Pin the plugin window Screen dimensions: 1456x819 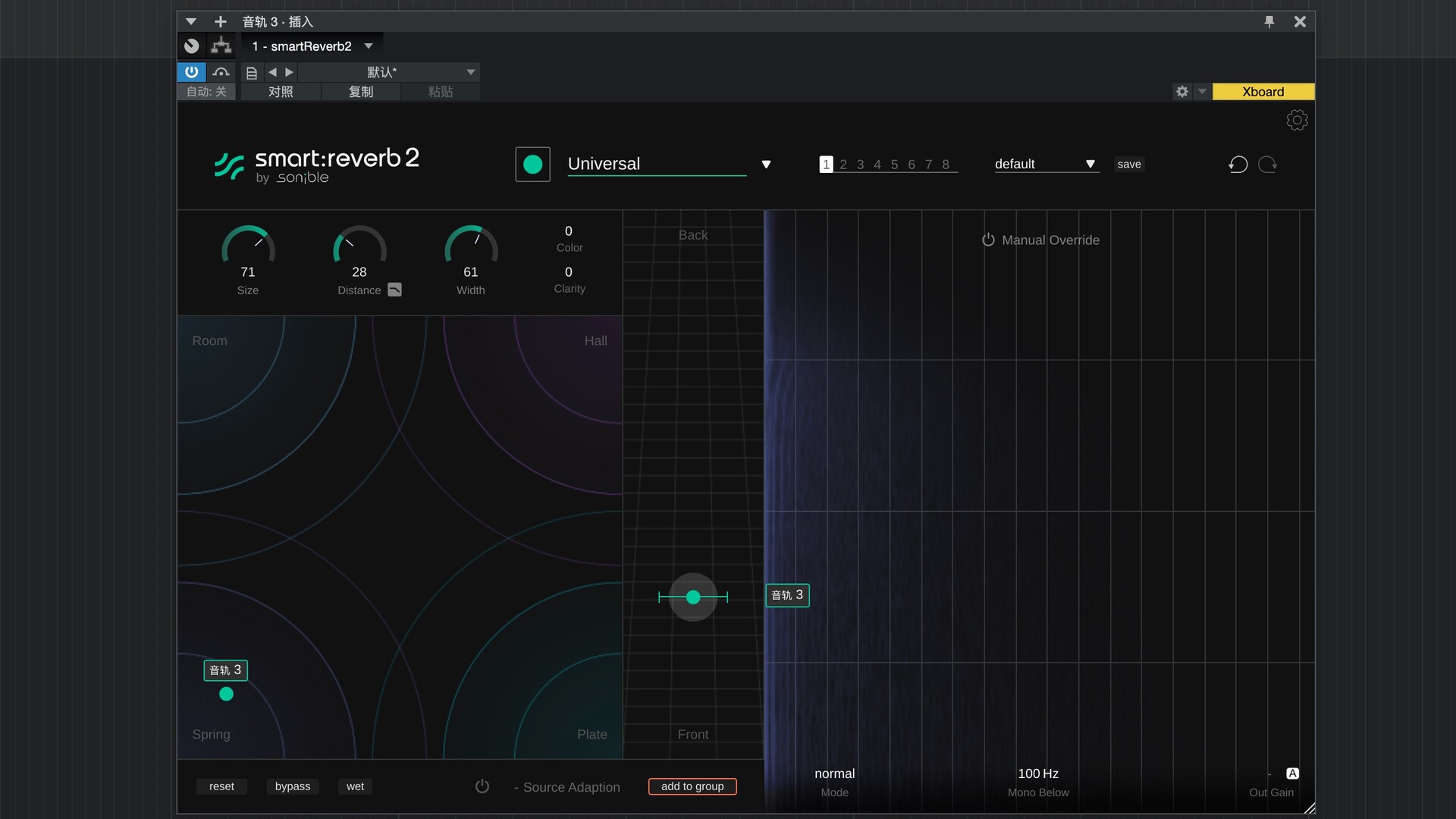[x=1269, y=21]
